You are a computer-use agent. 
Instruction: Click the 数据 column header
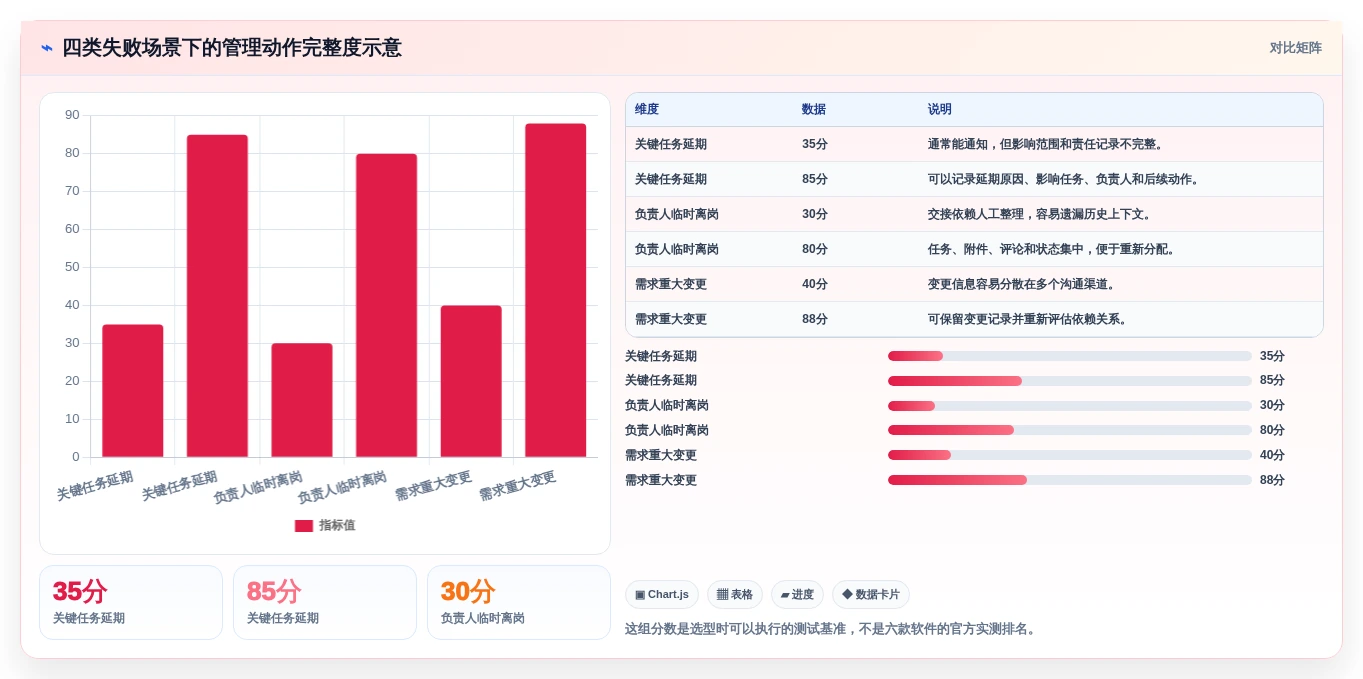(x=814, y=110)
